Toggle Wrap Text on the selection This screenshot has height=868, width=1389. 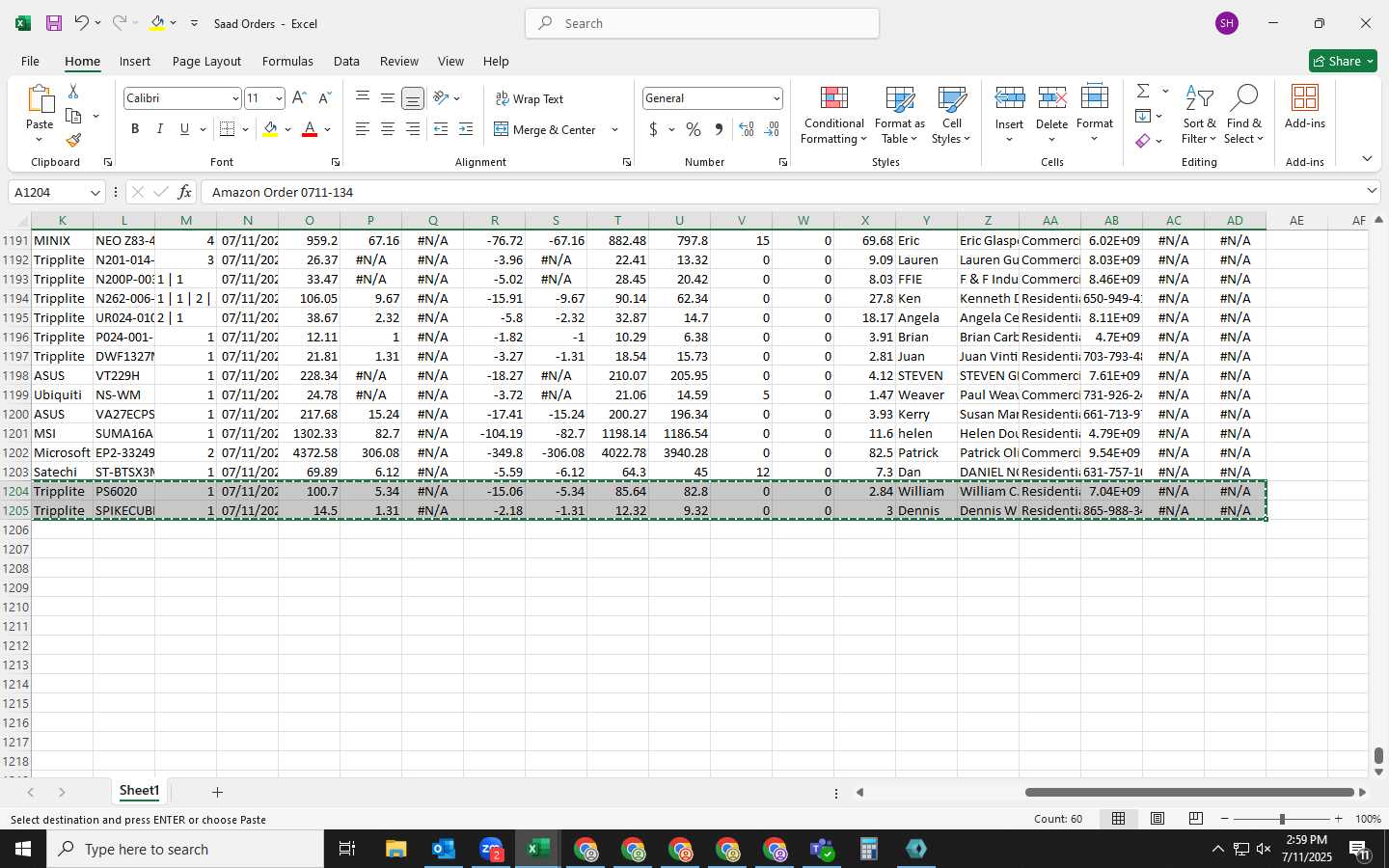[529, 98]
